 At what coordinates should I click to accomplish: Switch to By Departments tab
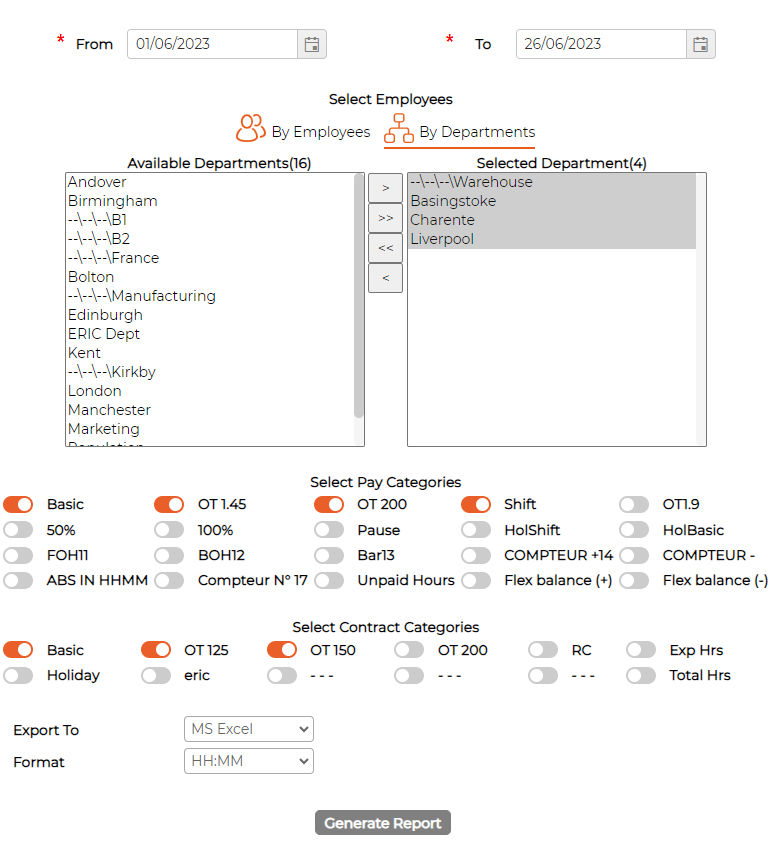pyautogui.click(x=459, y=129)
